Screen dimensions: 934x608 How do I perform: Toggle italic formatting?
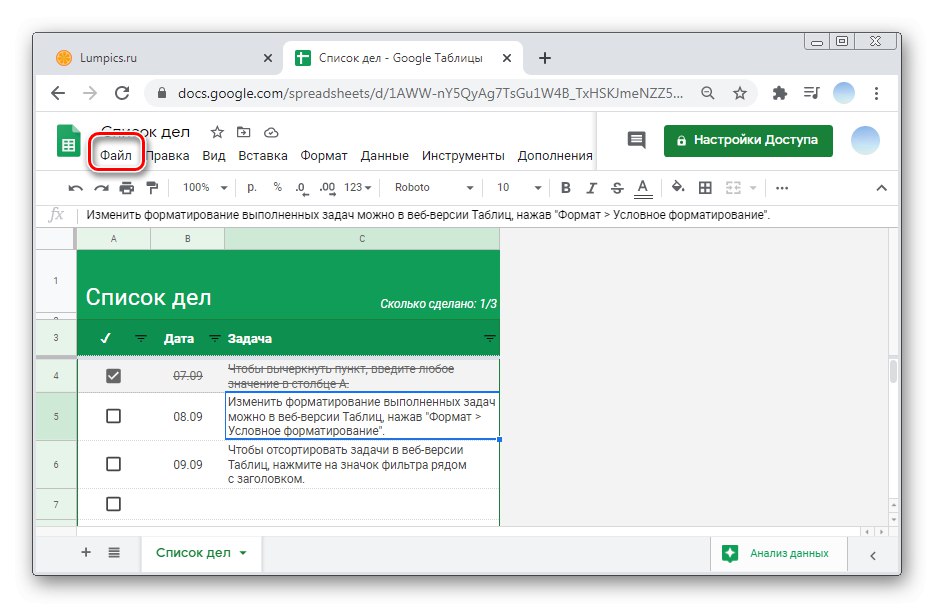point(591,188)
